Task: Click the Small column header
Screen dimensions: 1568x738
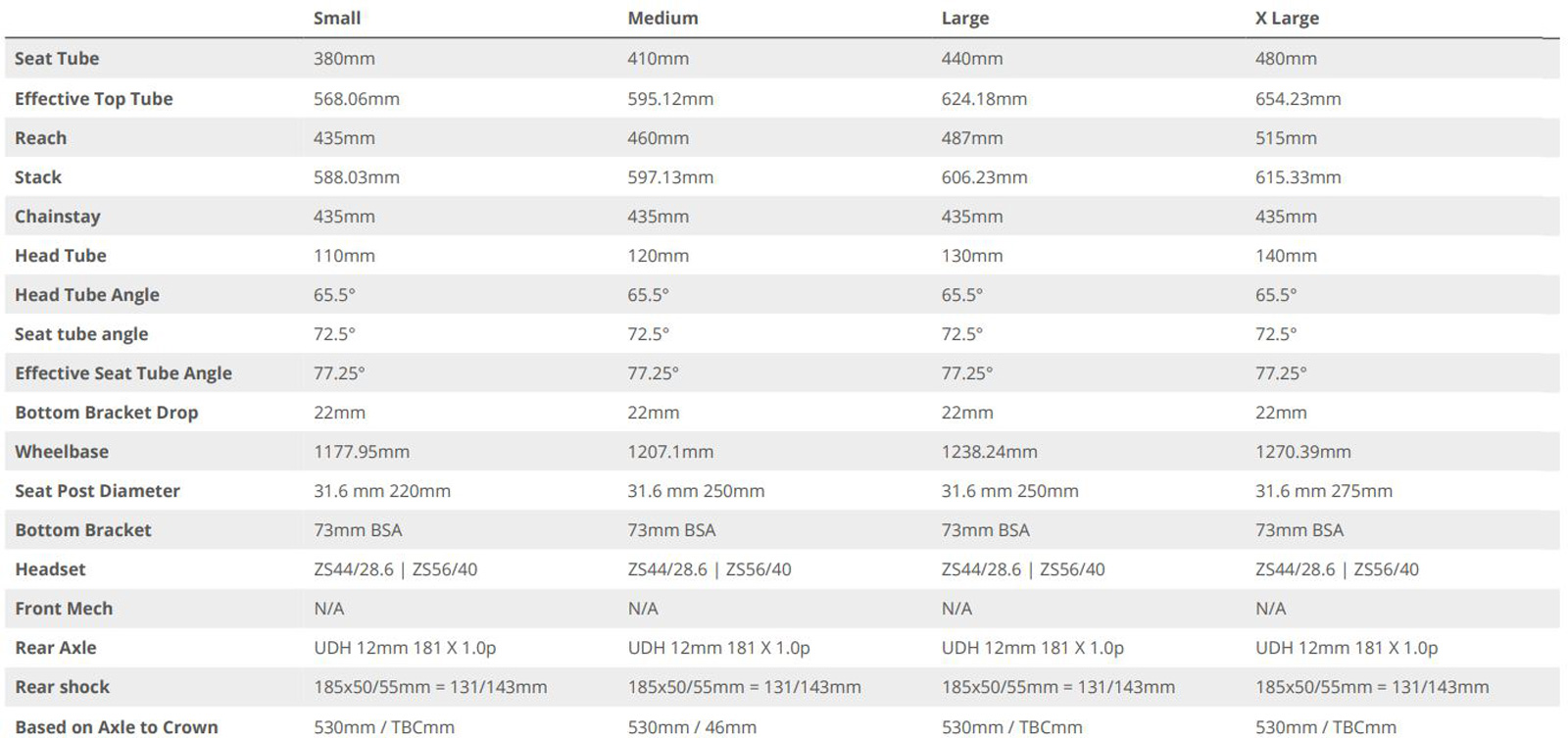Action: click(337, 19)
